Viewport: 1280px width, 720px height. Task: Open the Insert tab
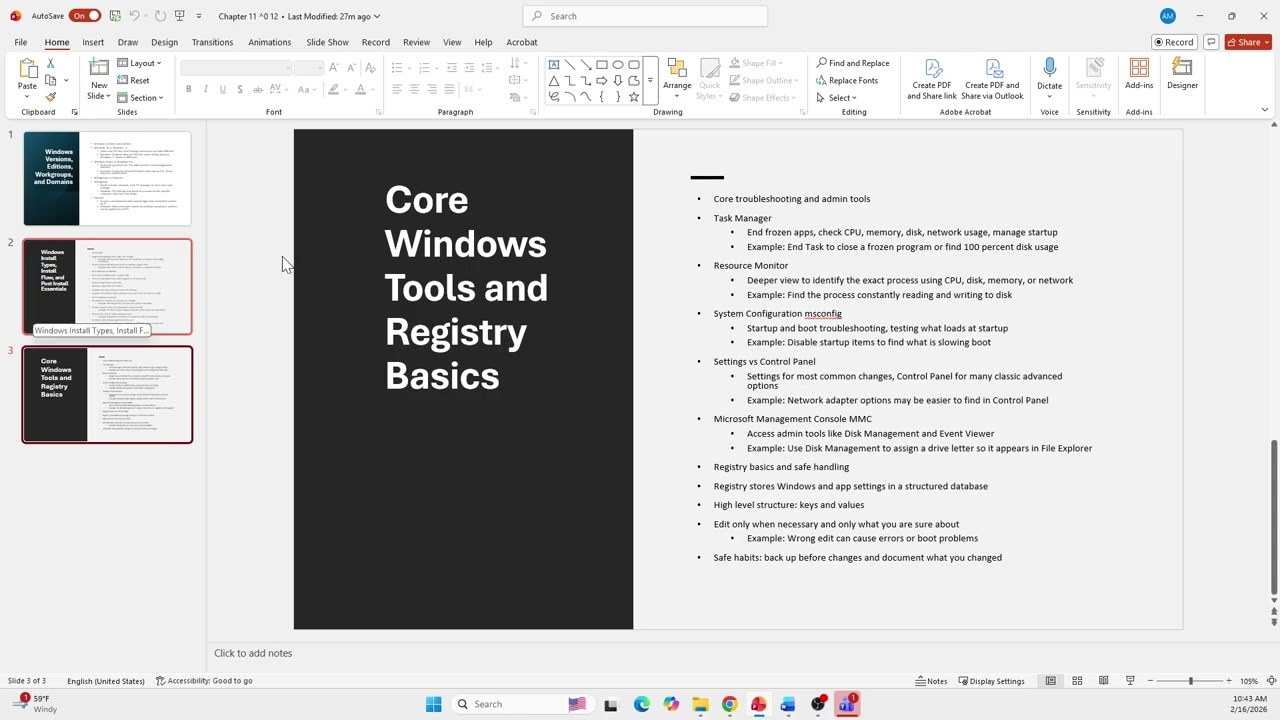click(x=93, y=42)
